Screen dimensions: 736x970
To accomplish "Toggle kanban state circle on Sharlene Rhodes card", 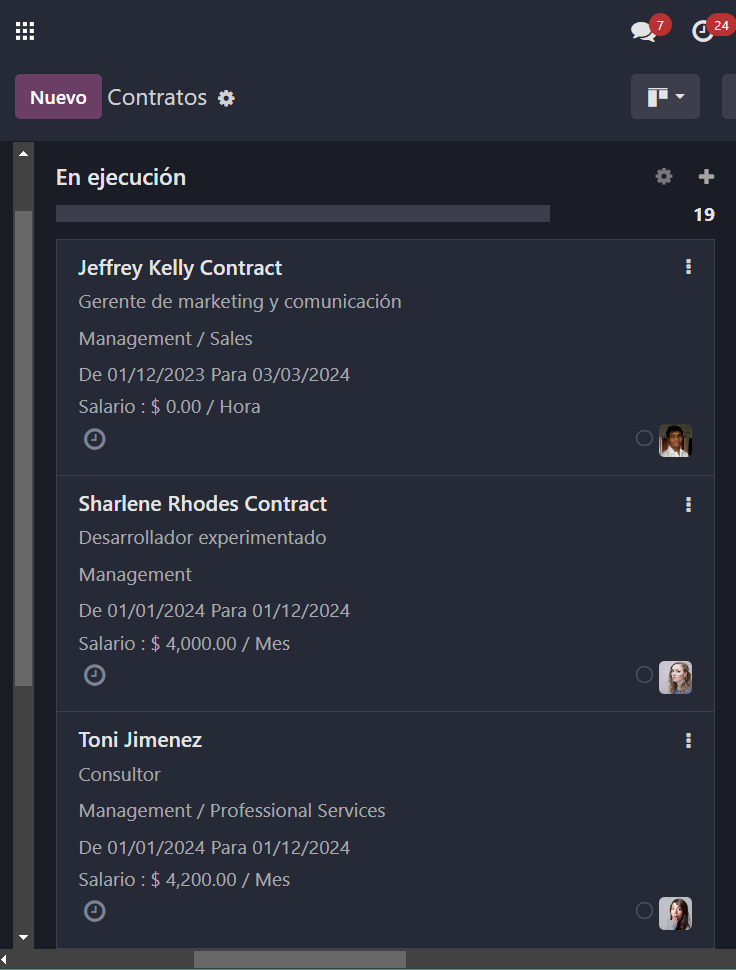I will (x=644, y=674).
